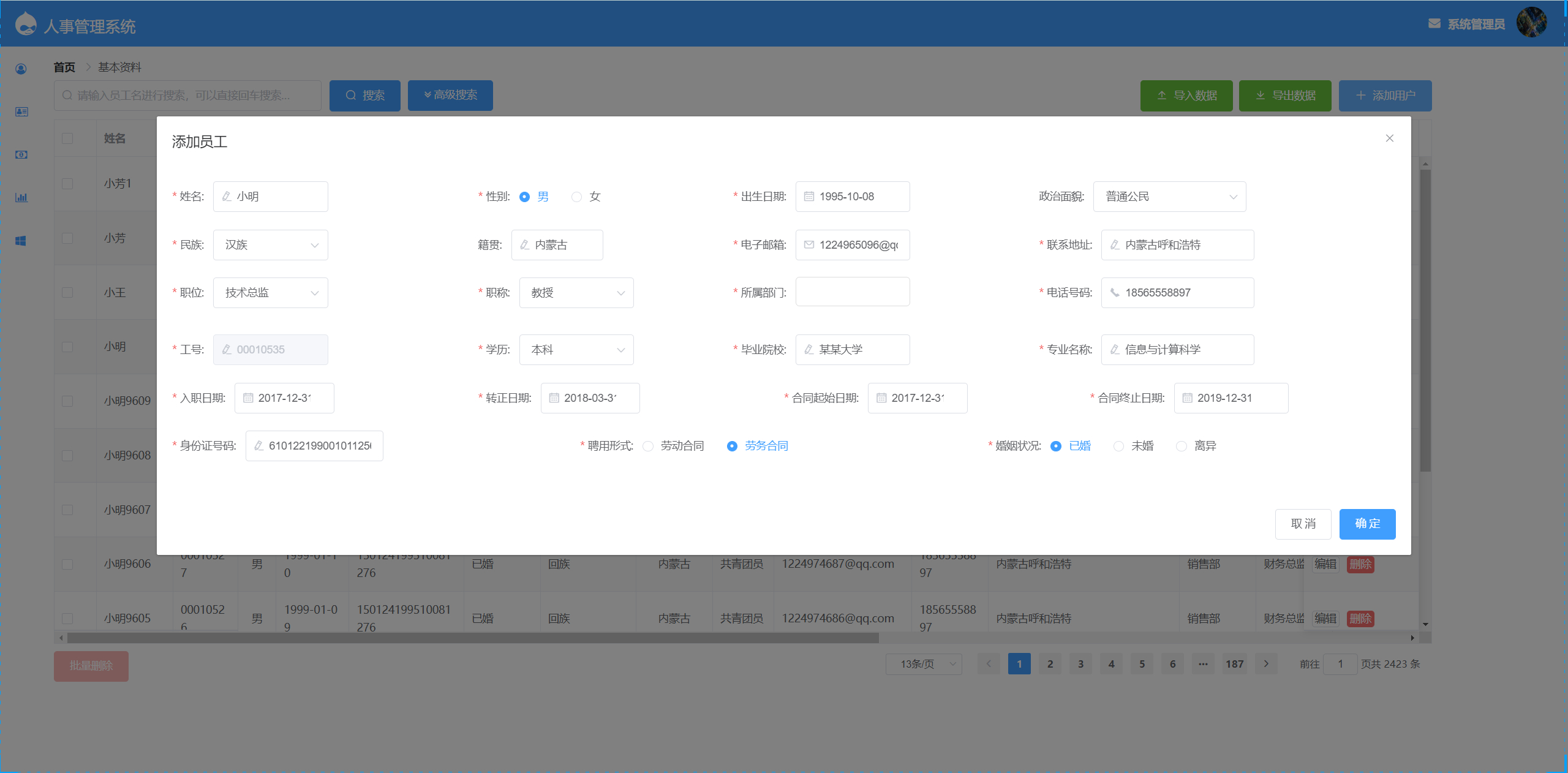
Task: Choose 劳动合同 employment type
Action: 648,446
